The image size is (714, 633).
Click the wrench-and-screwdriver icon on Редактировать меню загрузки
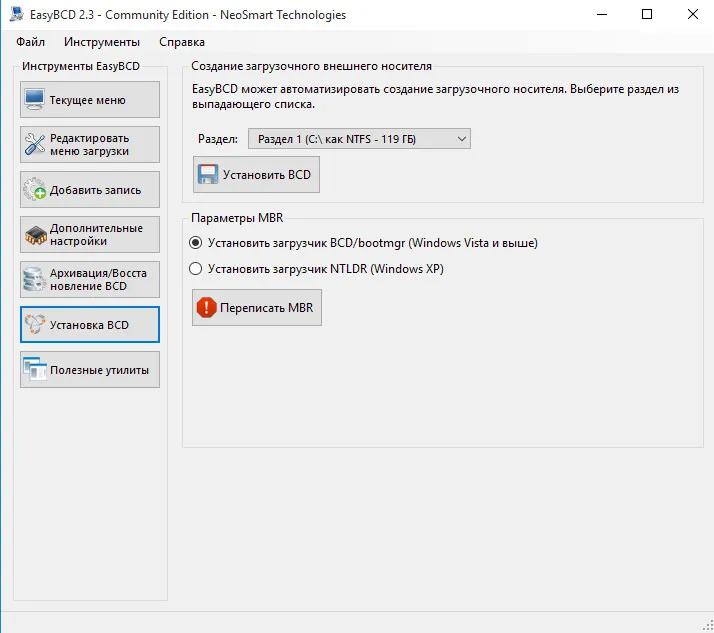[35, 144]
